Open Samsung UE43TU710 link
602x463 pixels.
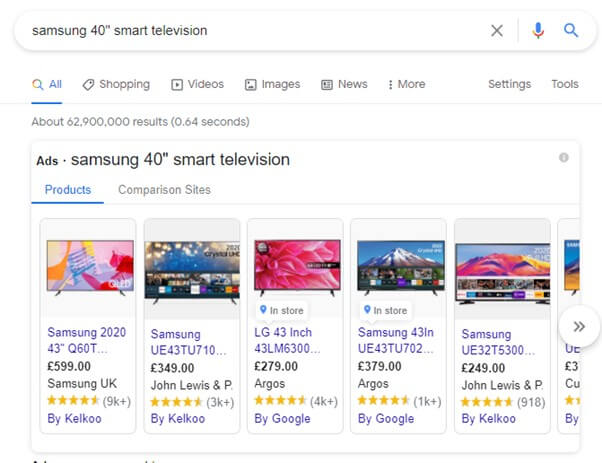point(189,342)
